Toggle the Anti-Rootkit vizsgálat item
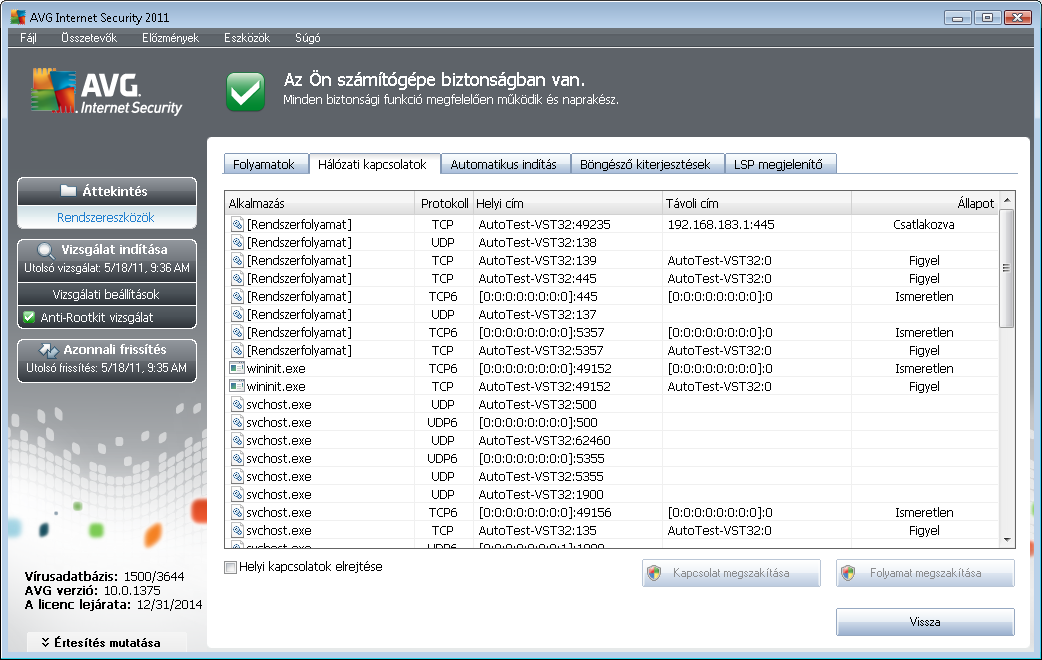Screen dimensions: 1042x660 [107, 318]
